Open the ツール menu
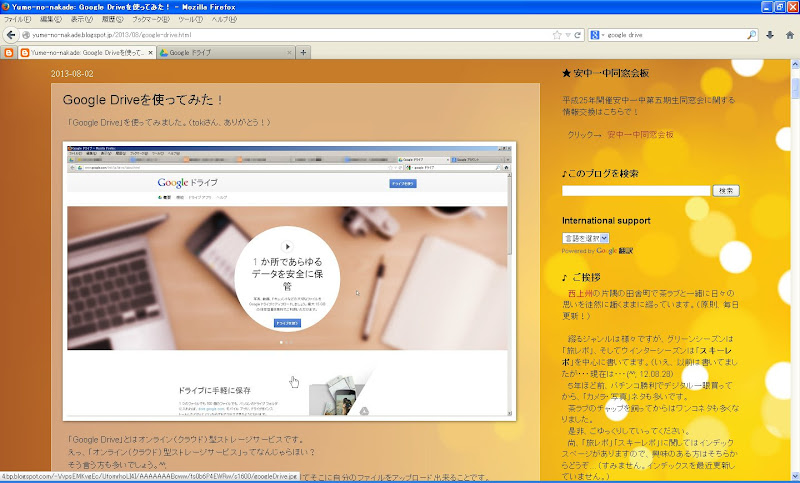 click(190, 19)
